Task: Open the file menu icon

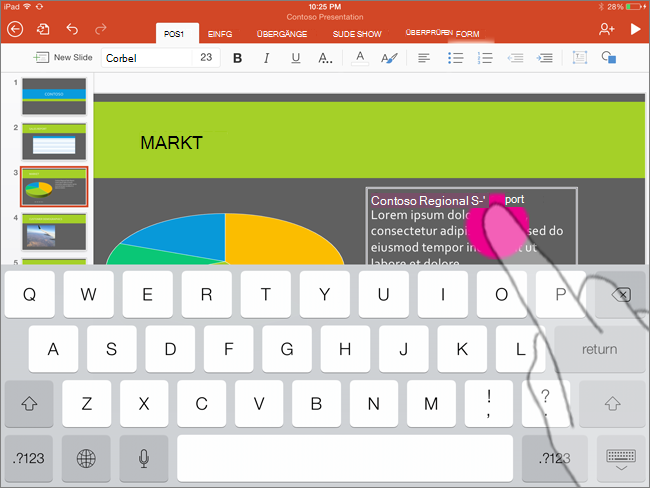Action: pos(43,29)
